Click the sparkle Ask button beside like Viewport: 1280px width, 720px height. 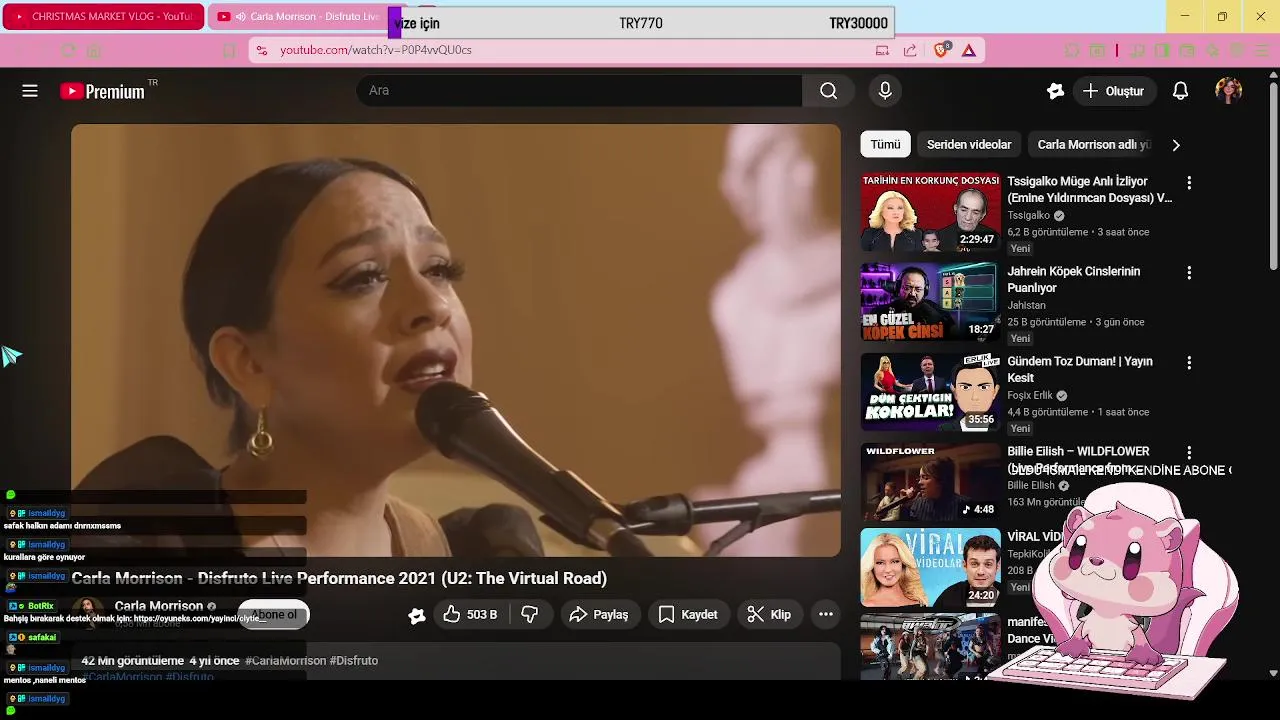[x=417, y=615]
